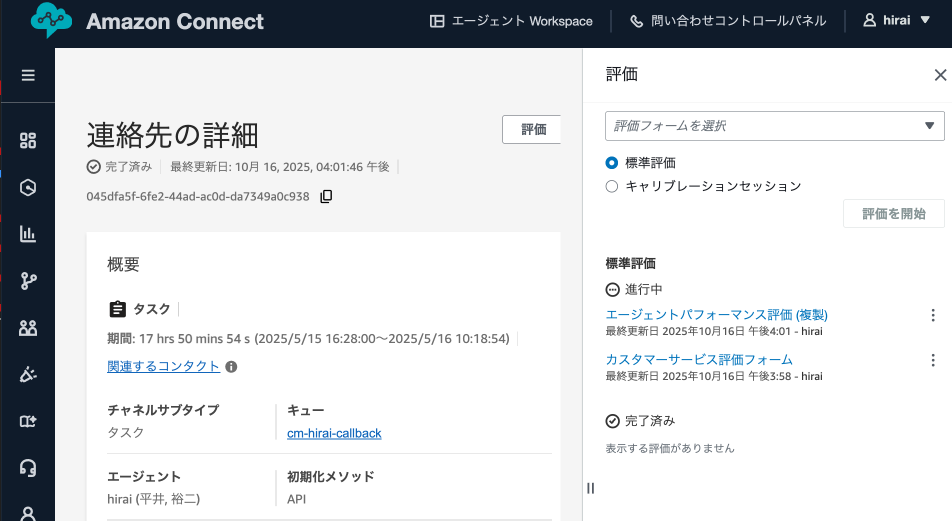Open the users group sidebar icon
The height and width of the screenshot is (521, 952).
(28, 328)
